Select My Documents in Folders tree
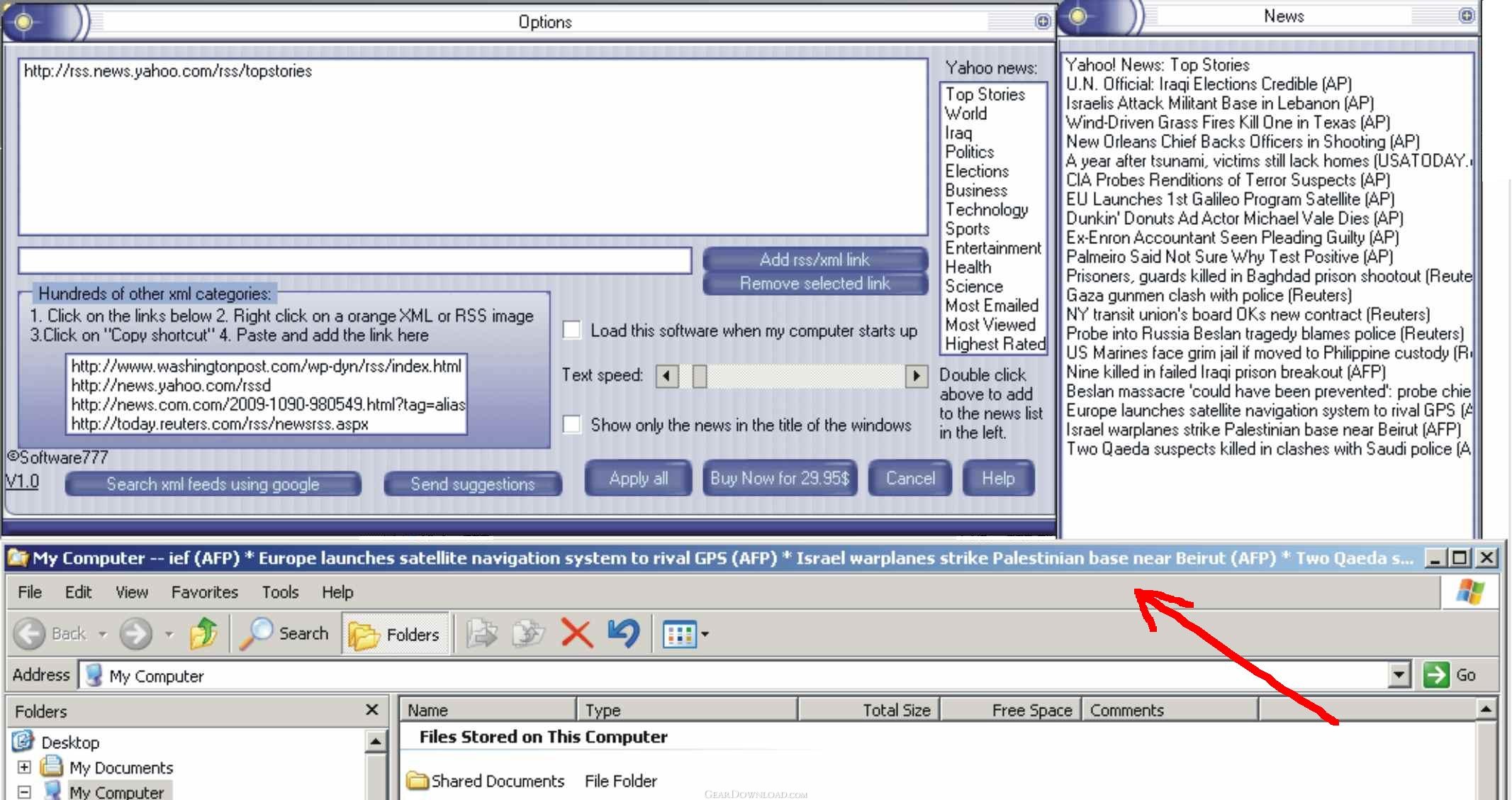Screen dimensions: 1512x800 pos(121,767)
